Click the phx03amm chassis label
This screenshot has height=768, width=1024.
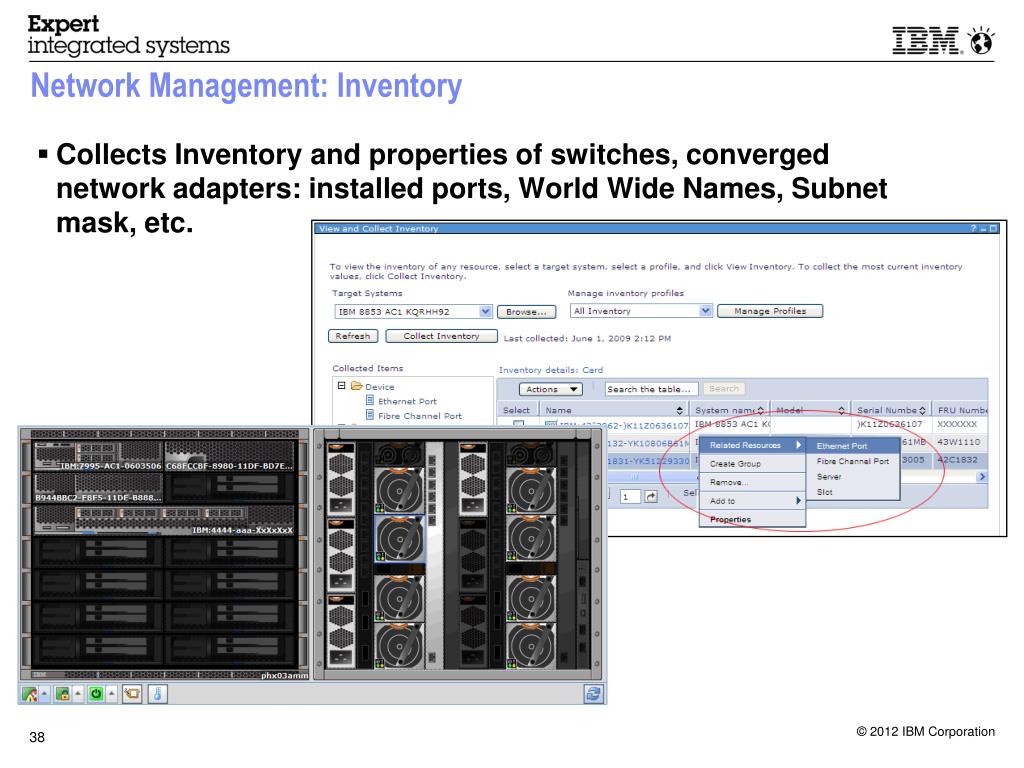tap(284, 675)
